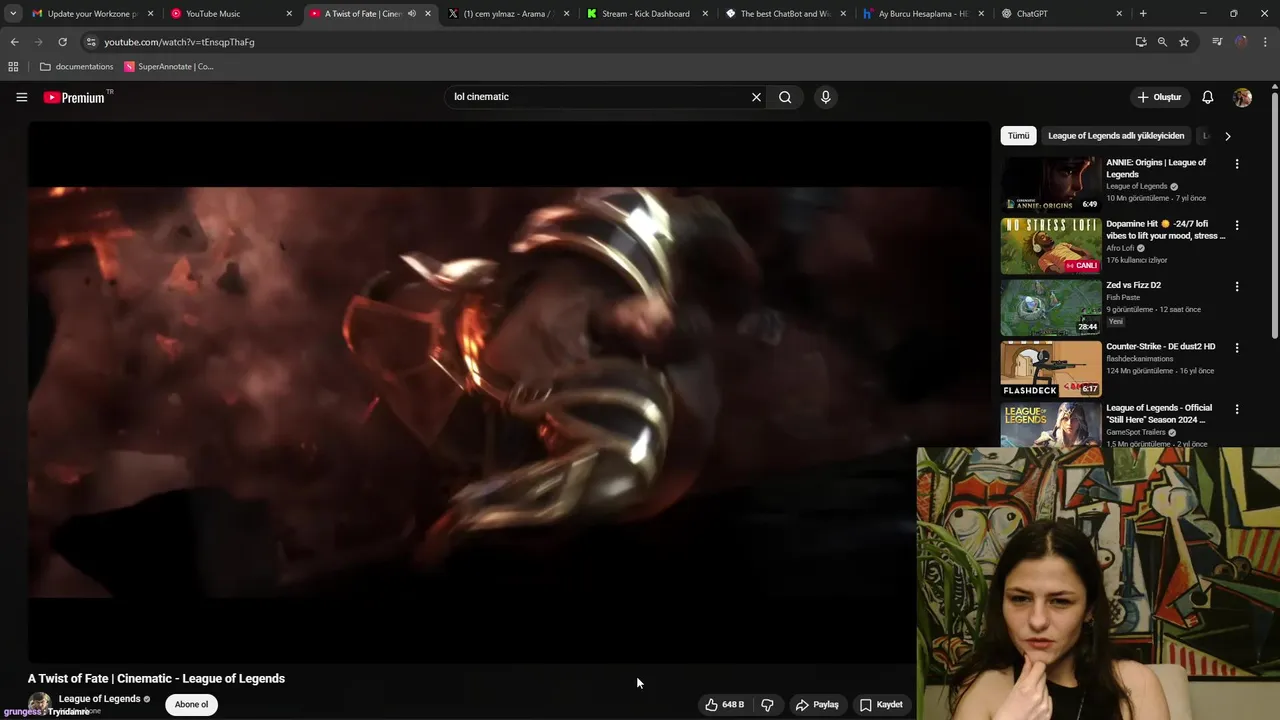Select League of Legends adlı yükleyiciden chip
The width and height of the screenshot is (1280, 720).
click(x=1116, y=136)
